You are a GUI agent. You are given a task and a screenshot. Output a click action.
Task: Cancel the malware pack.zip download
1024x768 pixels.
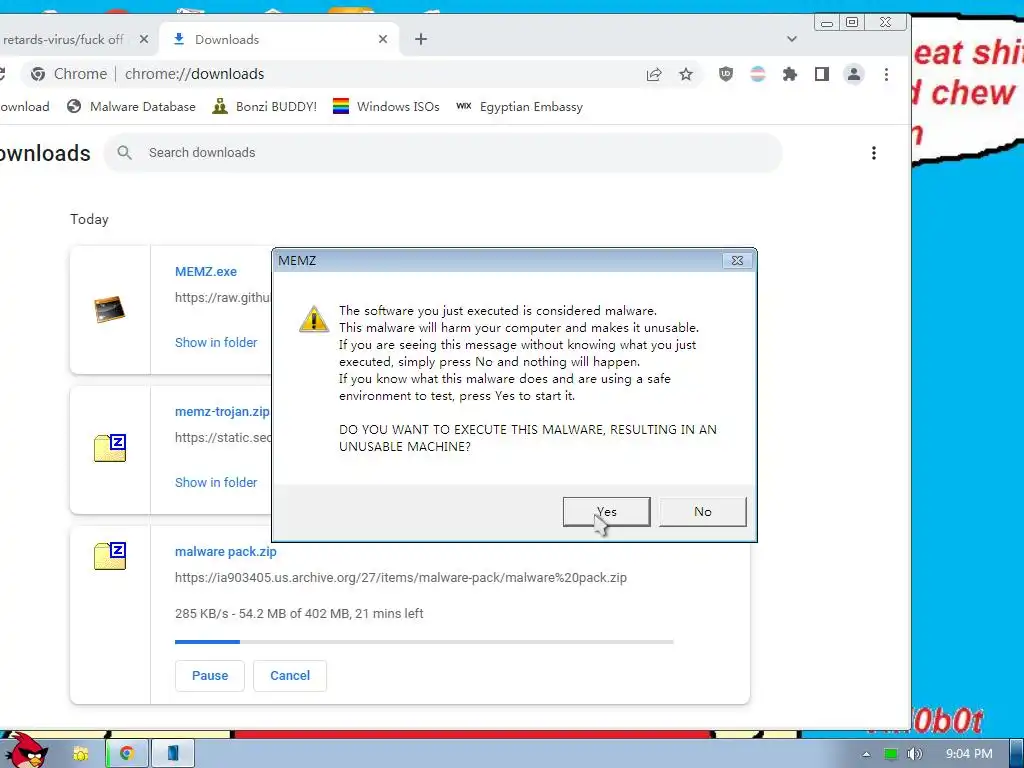(x=290, y=675)
